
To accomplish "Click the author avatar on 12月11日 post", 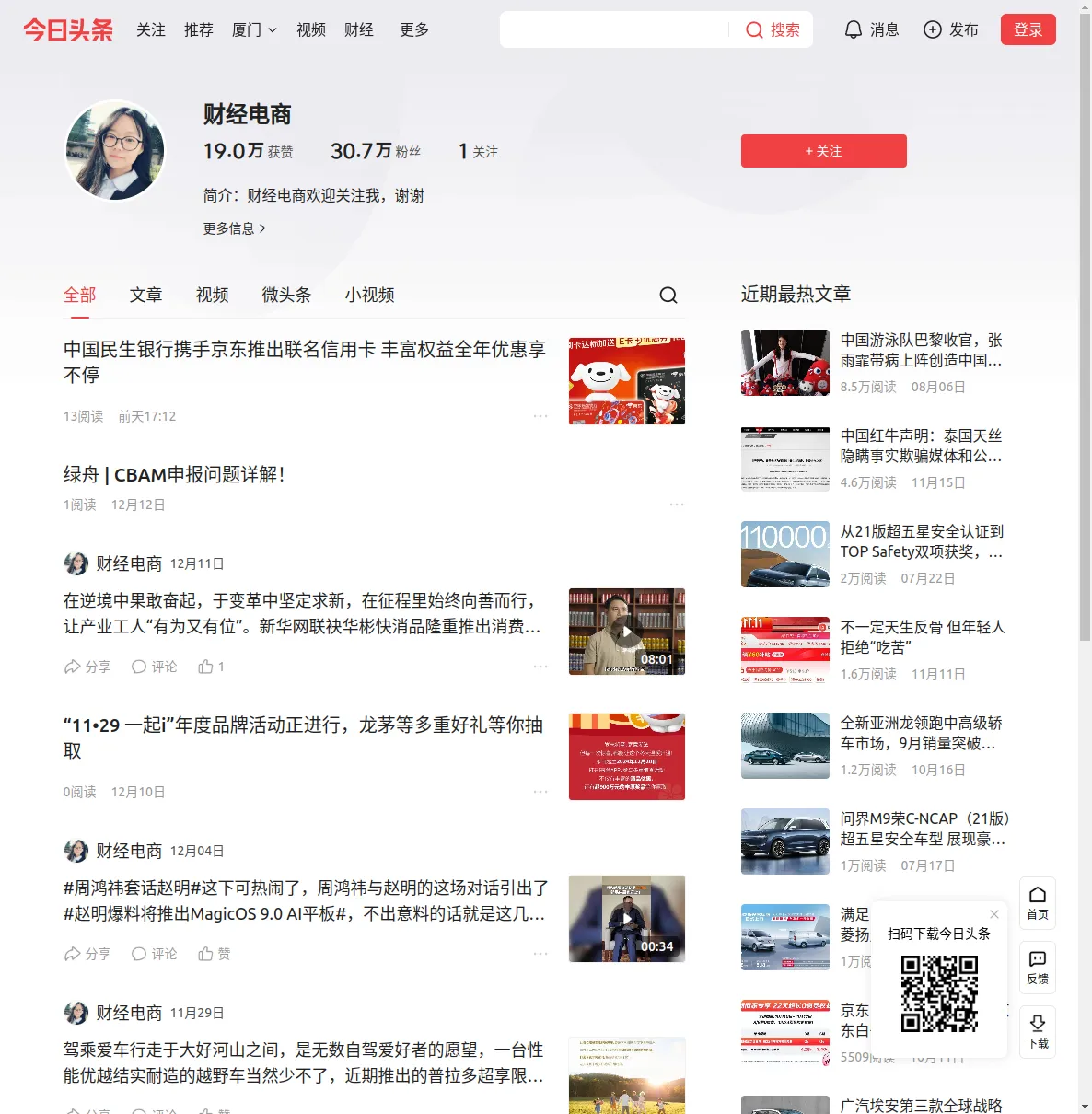I will (x=76, y=563).
